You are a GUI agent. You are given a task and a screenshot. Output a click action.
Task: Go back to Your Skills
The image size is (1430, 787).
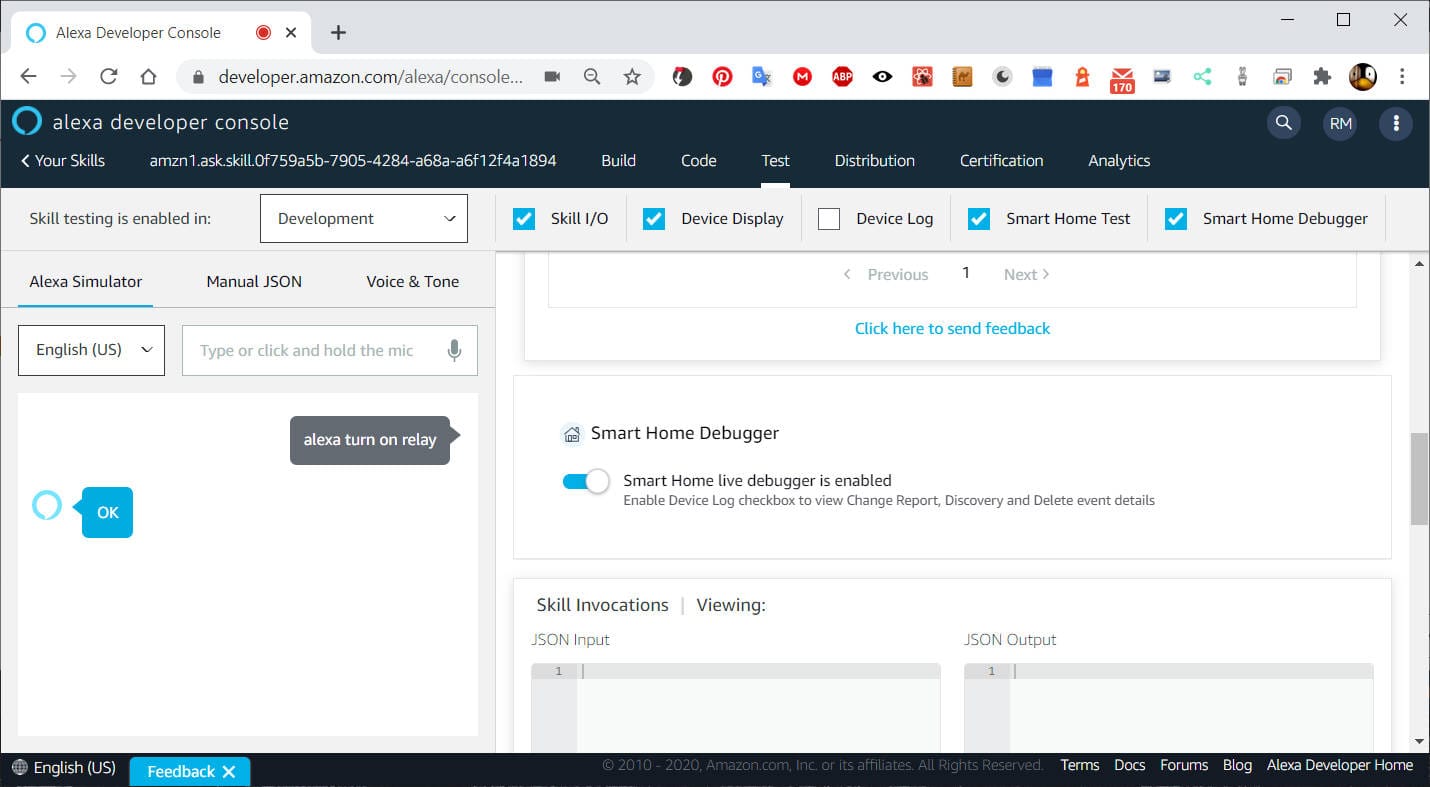(x=62, y=160)
